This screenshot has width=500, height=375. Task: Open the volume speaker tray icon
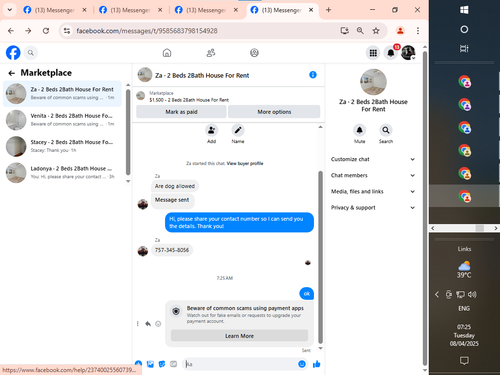(x=472, y=294)
